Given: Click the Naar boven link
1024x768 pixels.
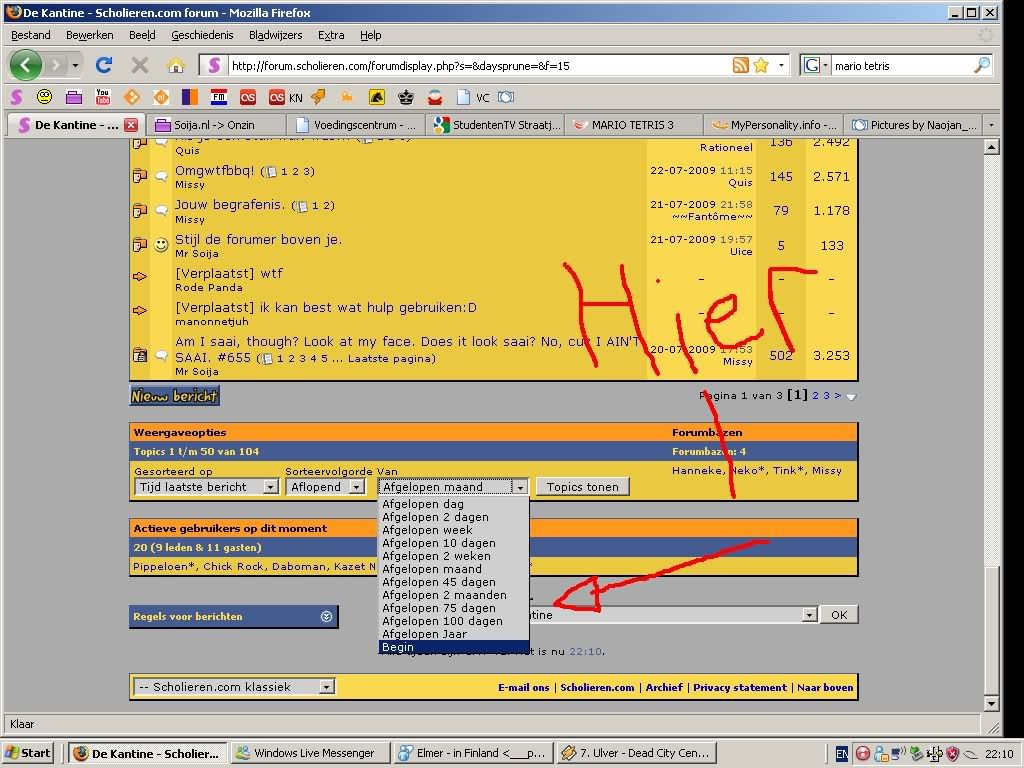Looking at the screenshot, I should (x=825, y=687).
